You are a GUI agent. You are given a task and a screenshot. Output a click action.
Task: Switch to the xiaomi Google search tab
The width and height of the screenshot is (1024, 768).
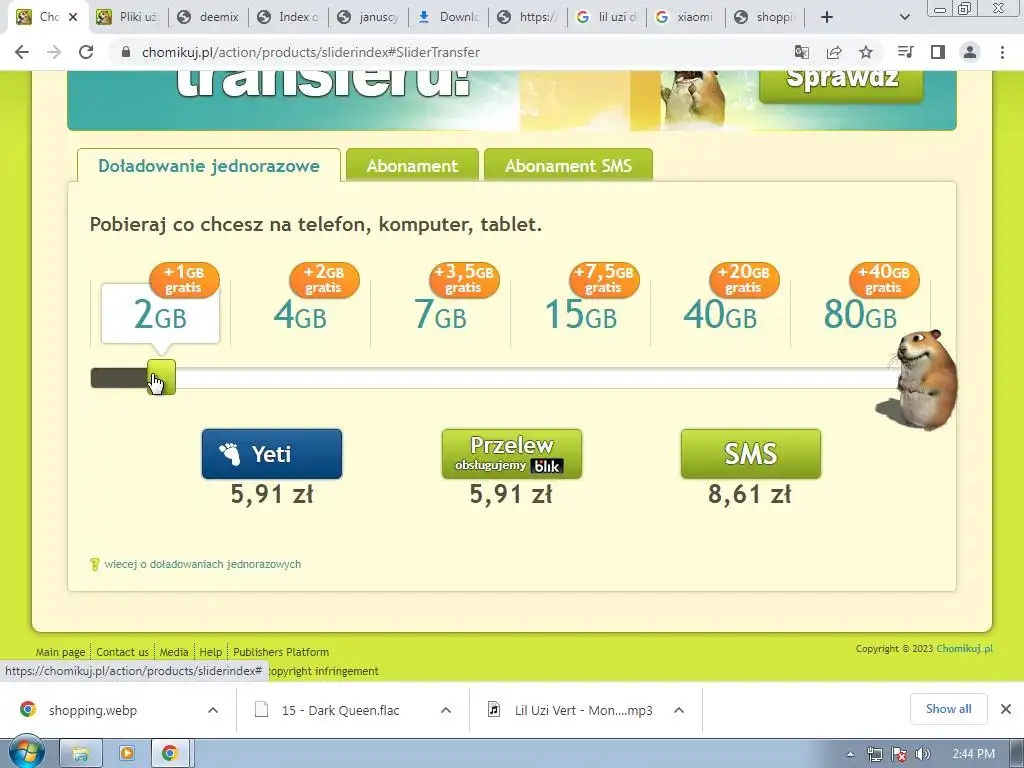click(x=686, y=17)
